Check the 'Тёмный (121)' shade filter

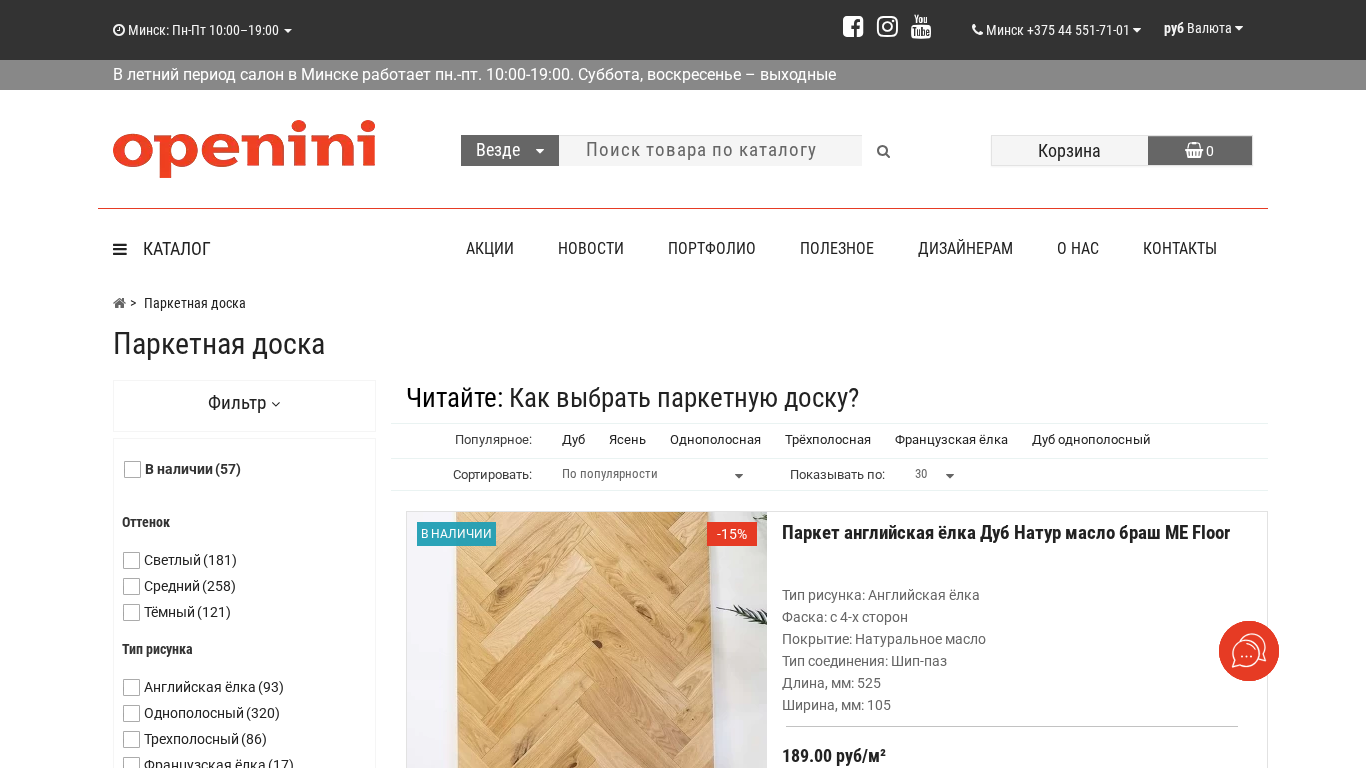pyautogui.click(x=131, y=612)
